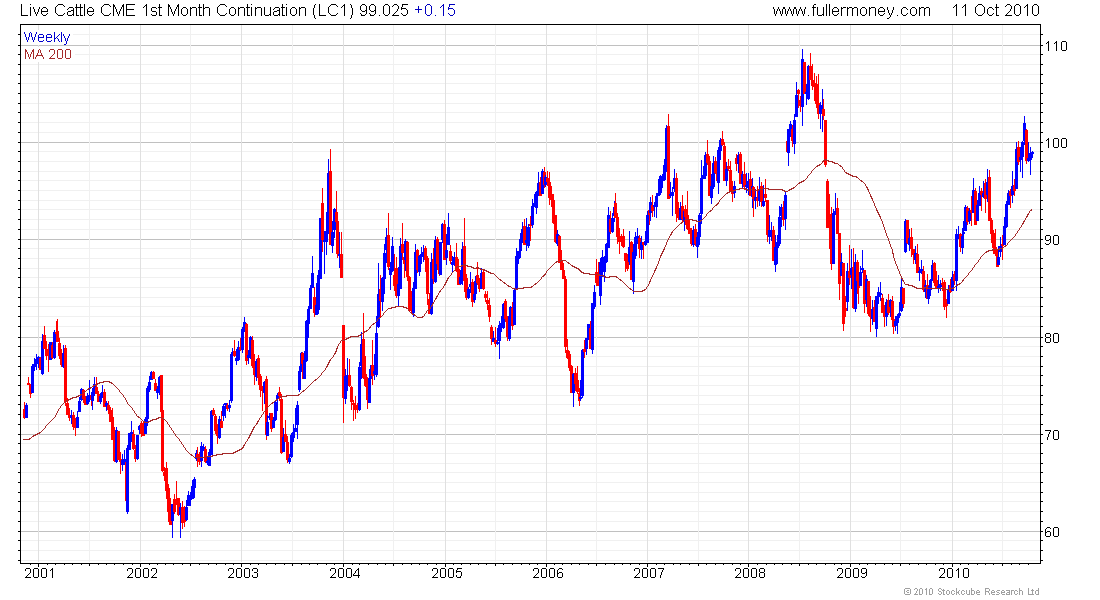This screenshot has width=1100, height=600.
Task: Click the 2003 year axis label
Action: point(243,573)
